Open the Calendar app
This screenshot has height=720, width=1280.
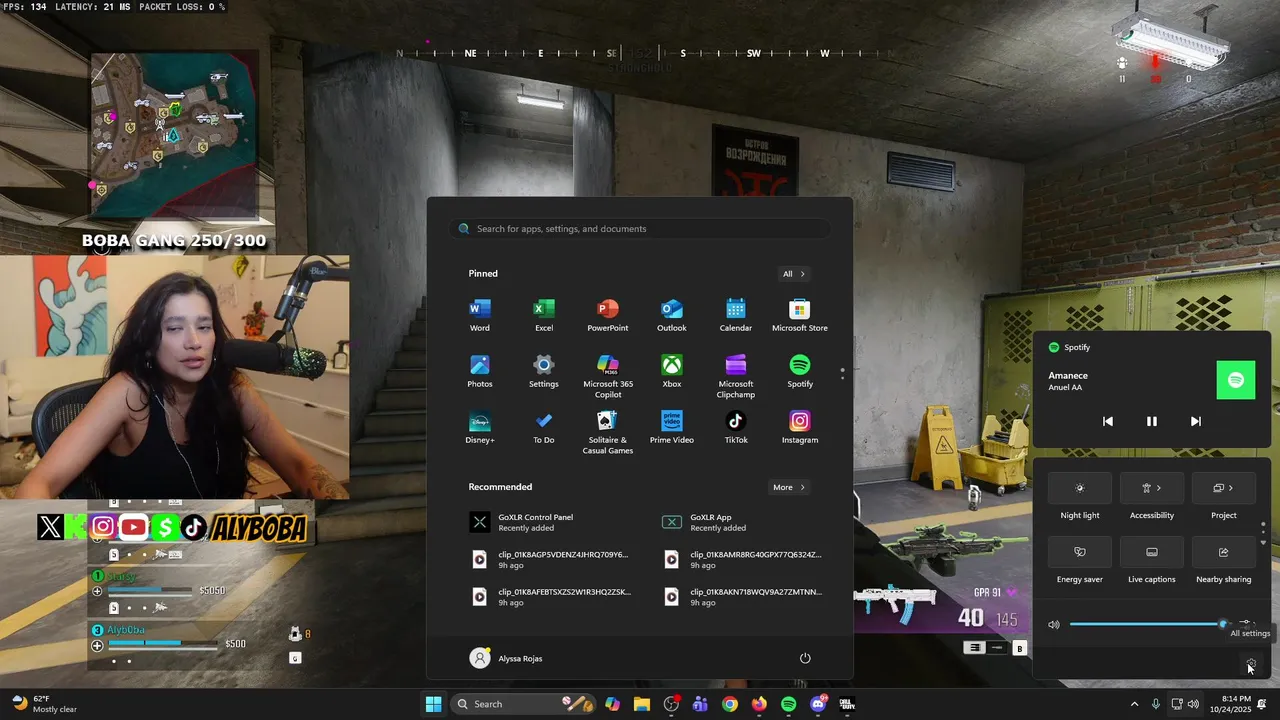(x=736, y=314)
